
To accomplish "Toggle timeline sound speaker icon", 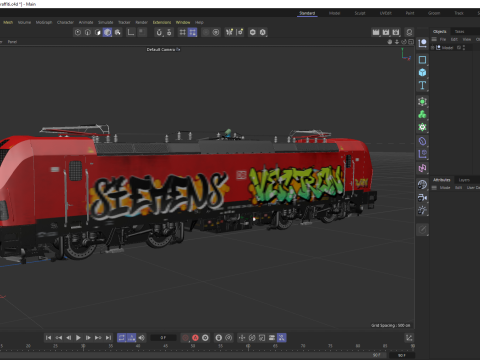I will pyautogui.click(x=142, y=338).
